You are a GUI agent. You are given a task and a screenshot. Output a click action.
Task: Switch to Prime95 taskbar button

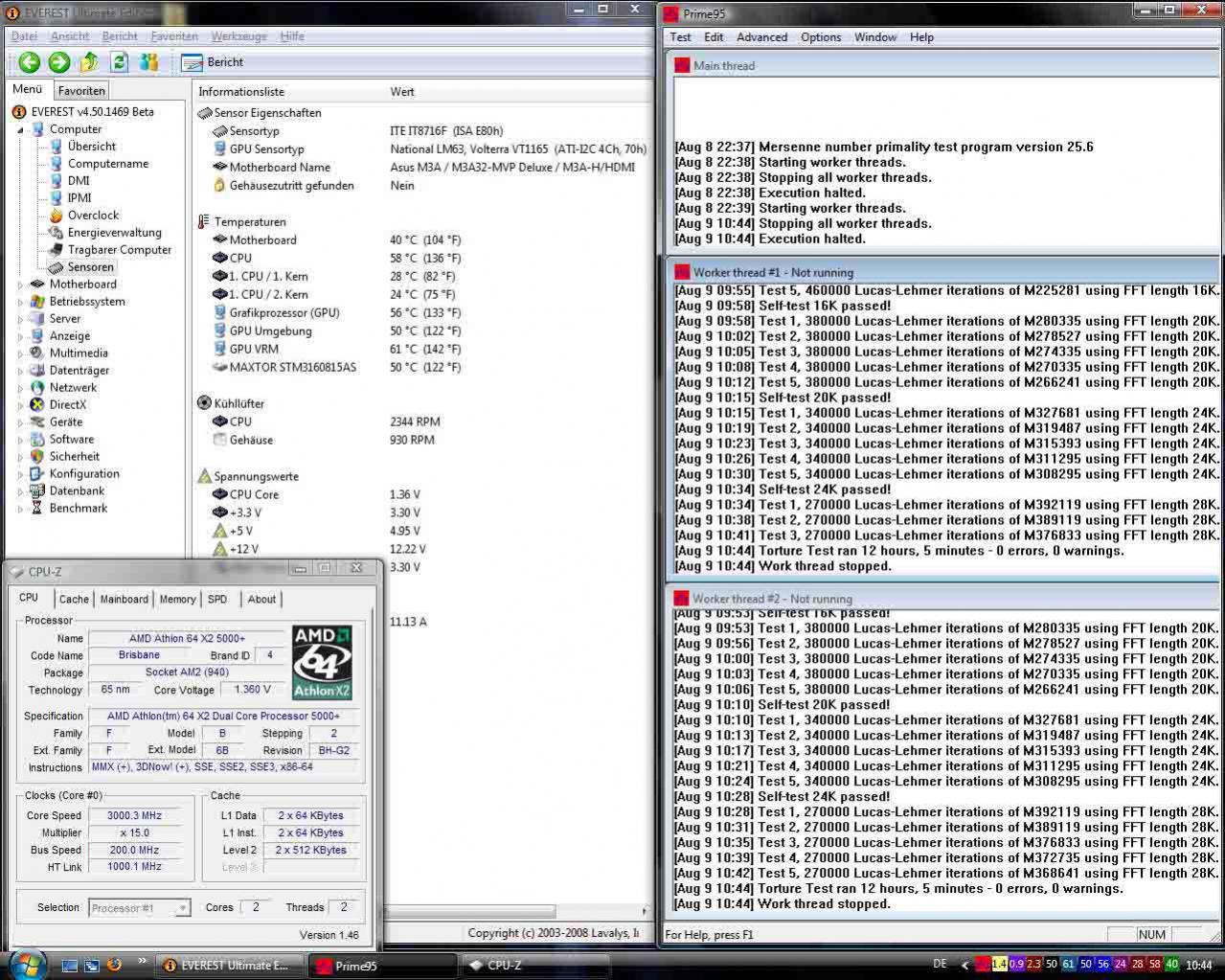click(x=383, y=966)
